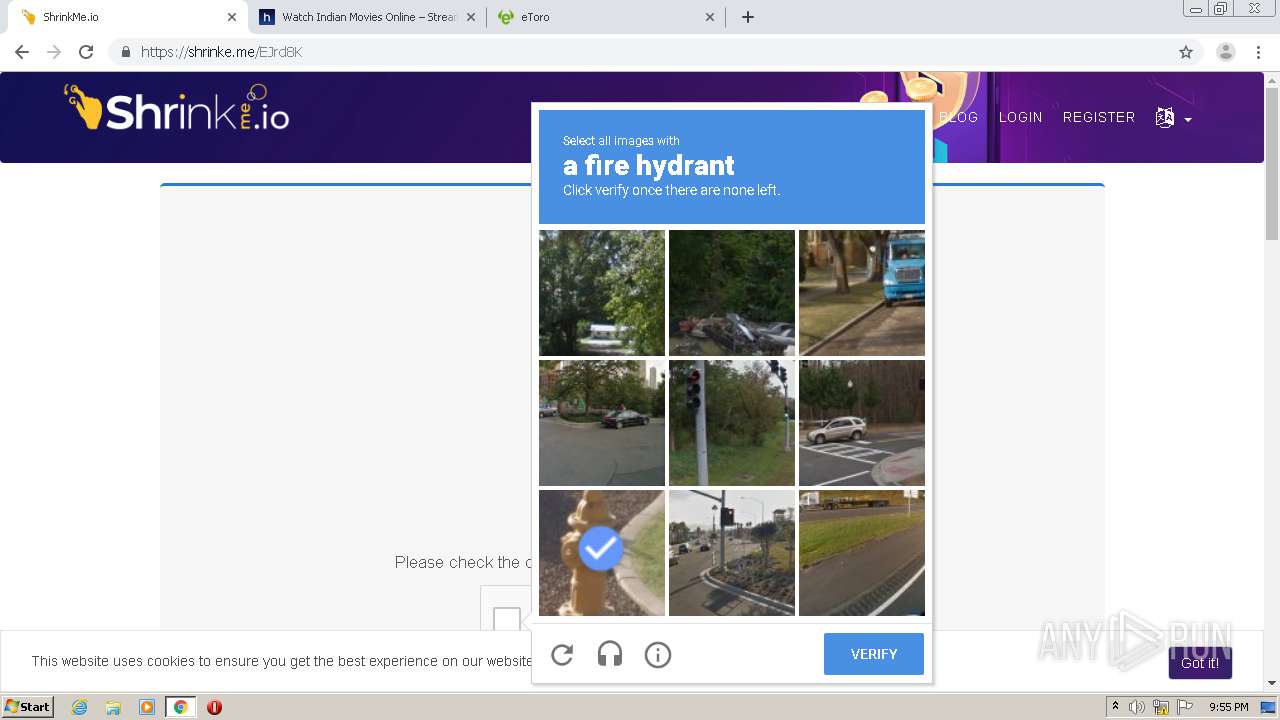This screenshot has width=1280, height=720.
Task: Click the ShrinkMe.io logo
Action: (x=177, y=108)
